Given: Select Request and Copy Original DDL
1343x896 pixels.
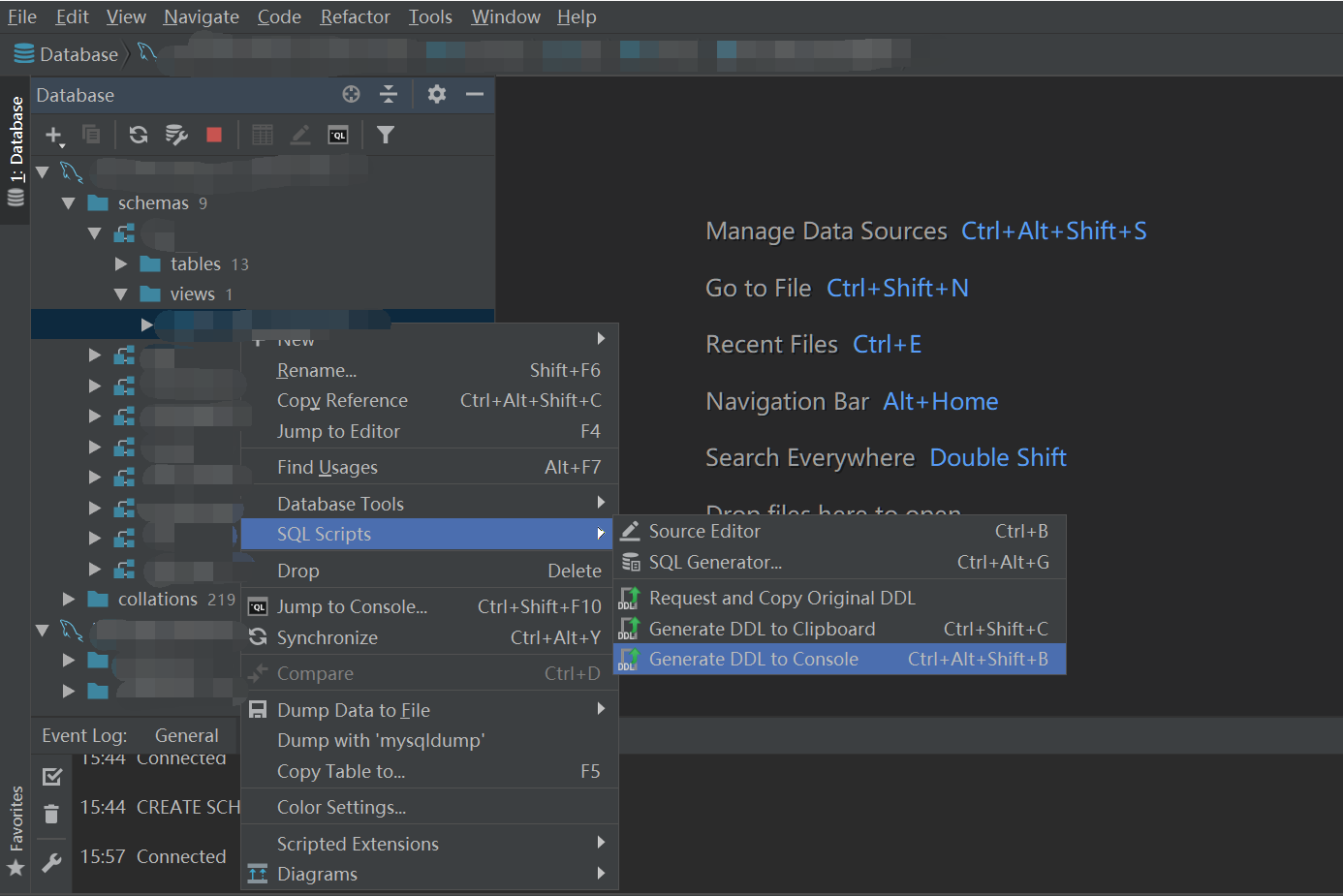Looking at the screenshot, I should point(839,598).
